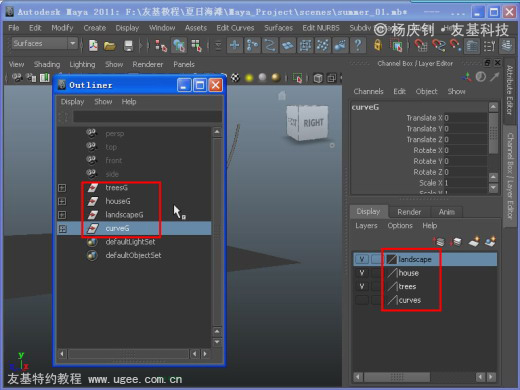Click Channel Box scrollbar up arrow
The image size is (520, 390).
(493, 107)
